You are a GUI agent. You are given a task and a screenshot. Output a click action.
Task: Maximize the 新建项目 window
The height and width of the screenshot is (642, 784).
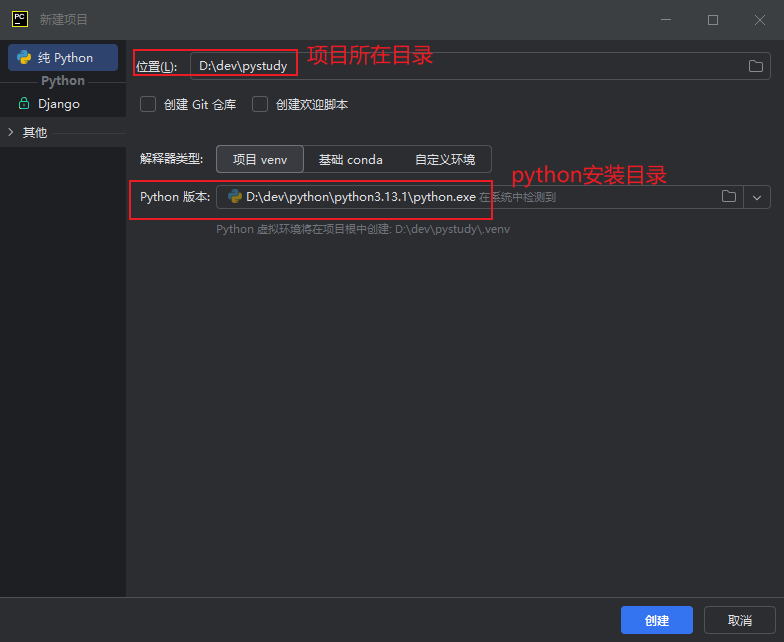pyautogui.click(x=713, y=20)
